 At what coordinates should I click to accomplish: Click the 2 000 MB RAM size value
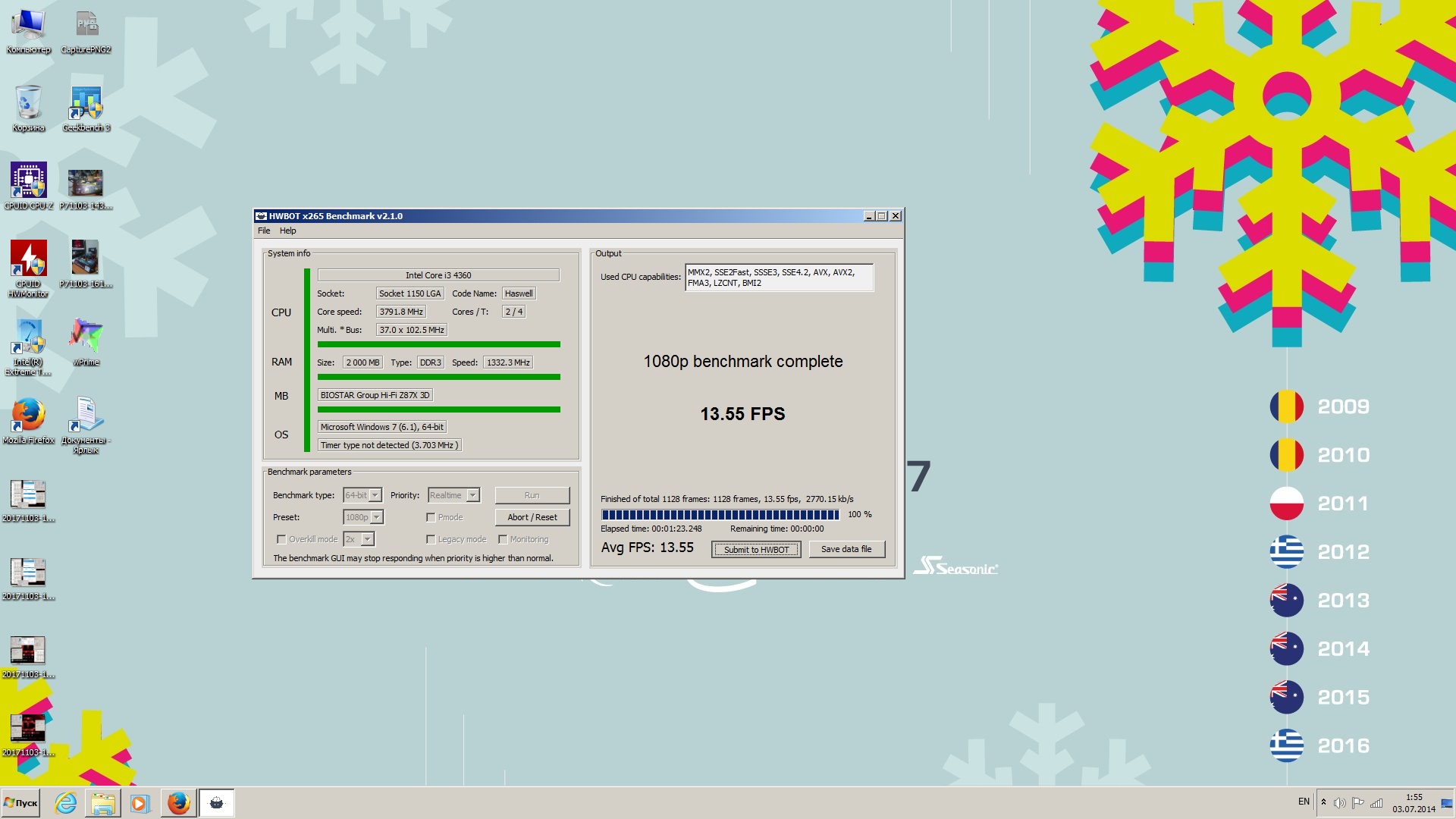pyautogui.click(x=362, y=362)
